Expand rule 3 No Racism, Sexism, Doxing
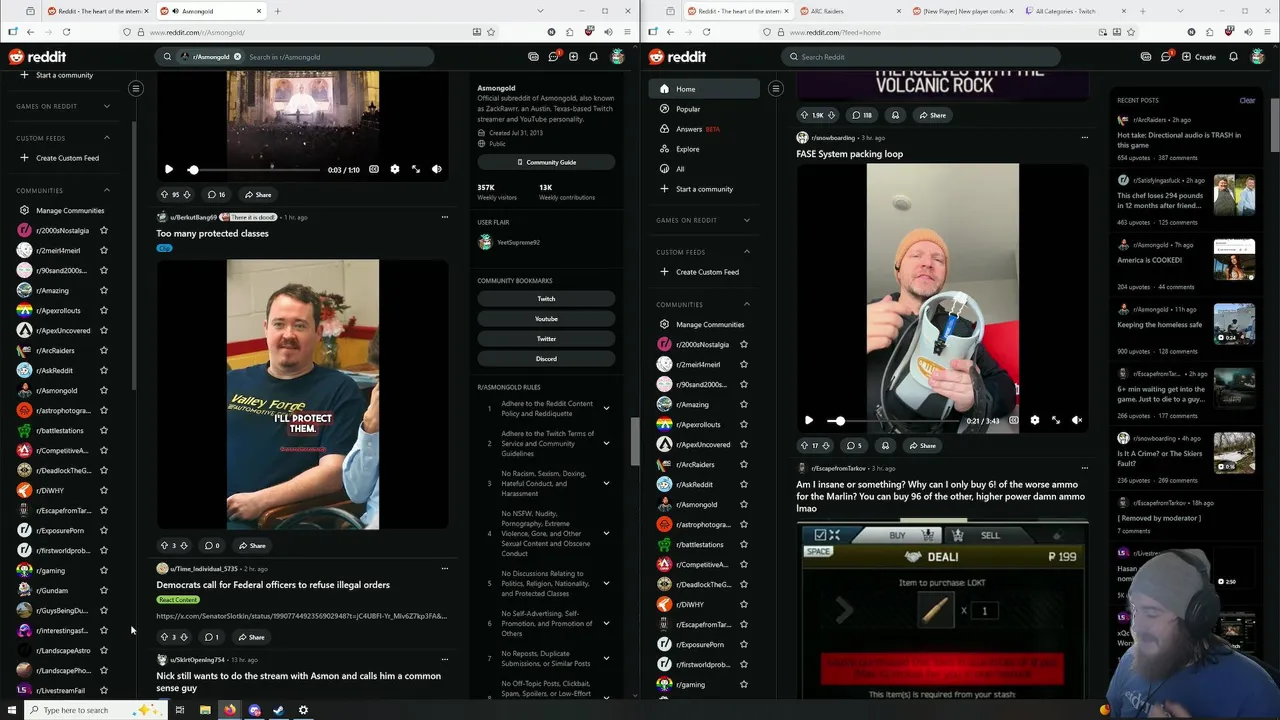 (606, 483)
